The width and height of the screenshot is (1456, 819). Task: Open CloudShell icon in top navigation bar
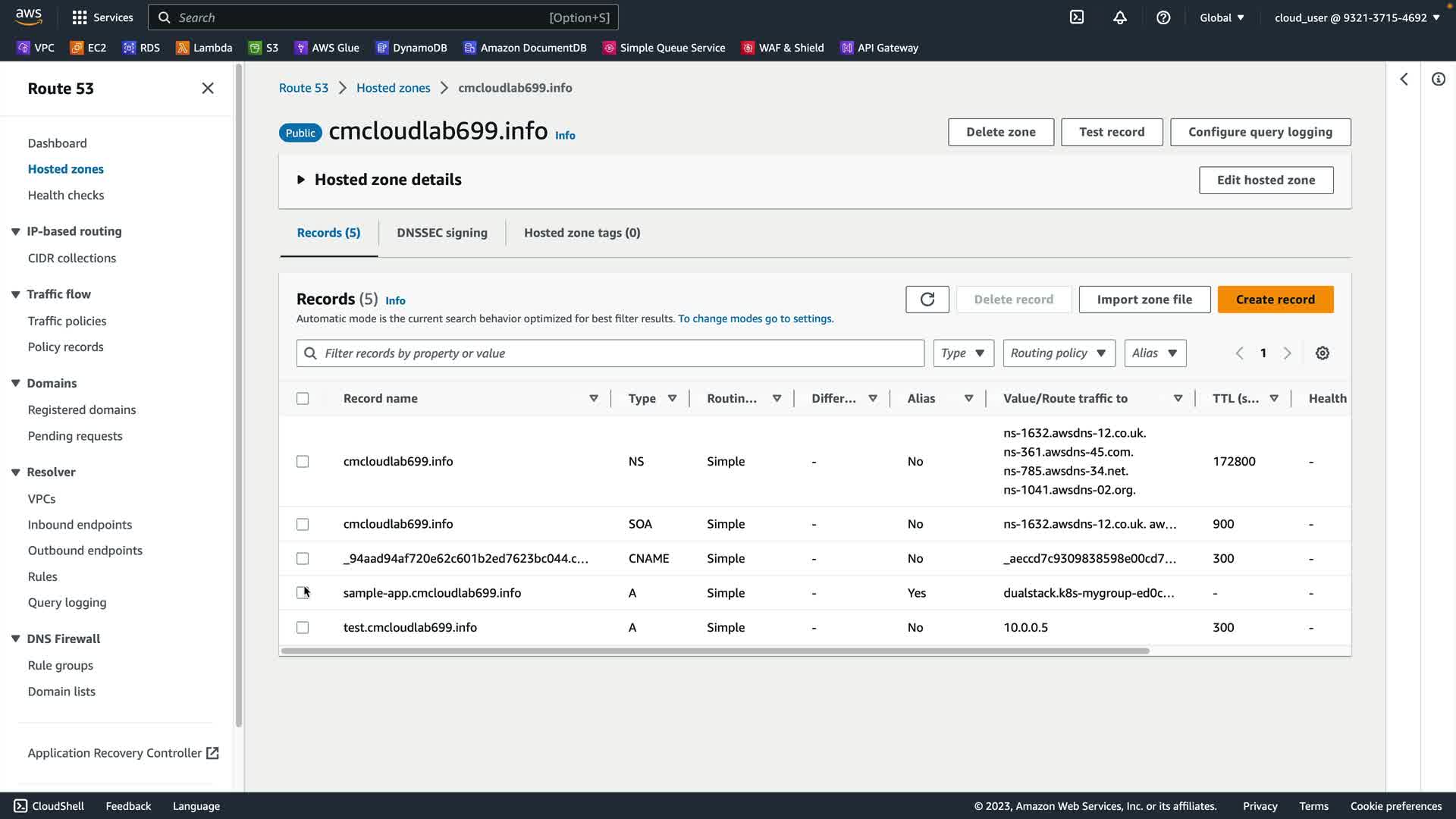coord(1077,17)
